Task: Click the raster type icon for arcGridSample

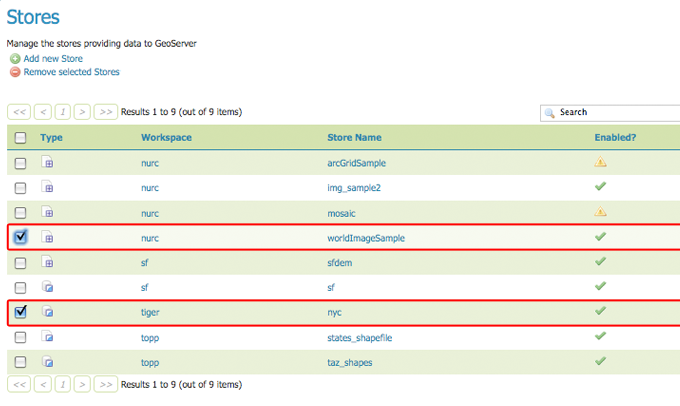Action: click(48, 163)
